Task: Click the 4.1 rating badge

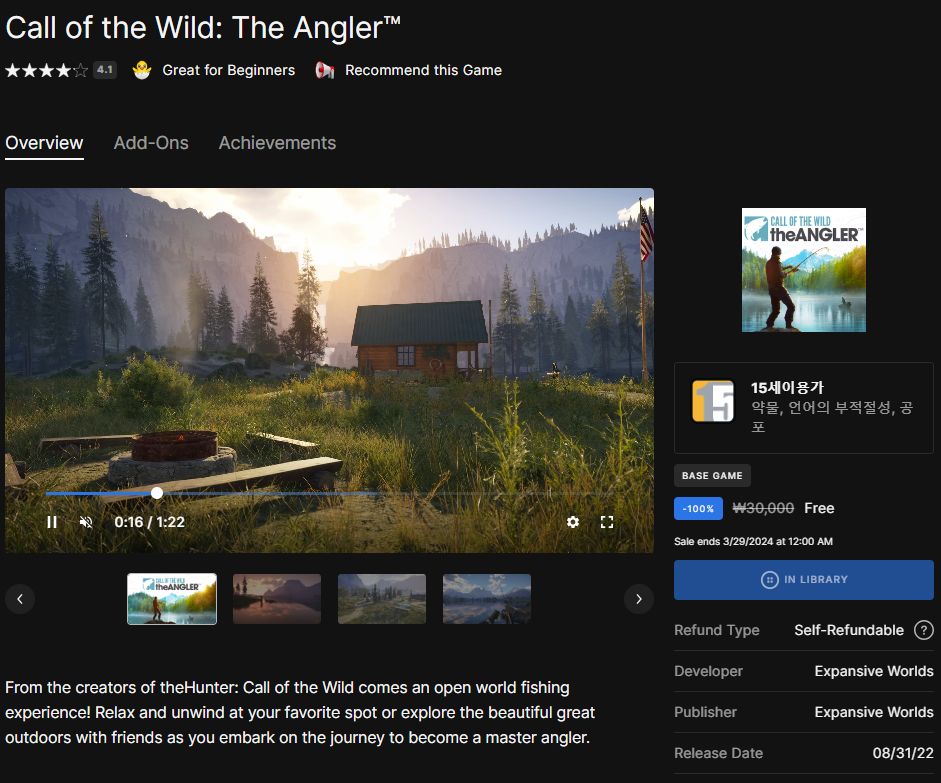Action: click(x=105, y=70)
